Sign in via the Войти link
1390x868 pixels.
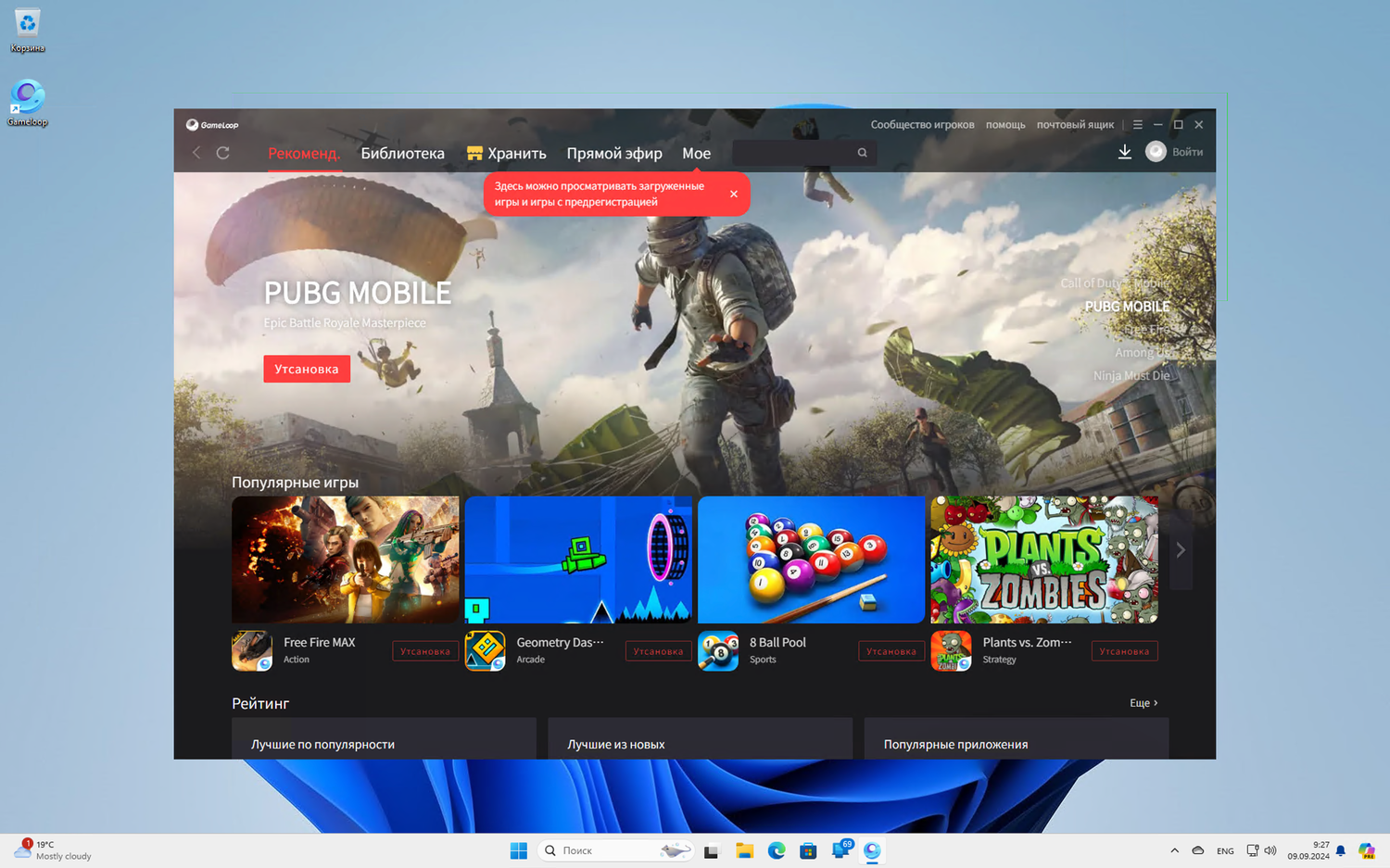1188,152
